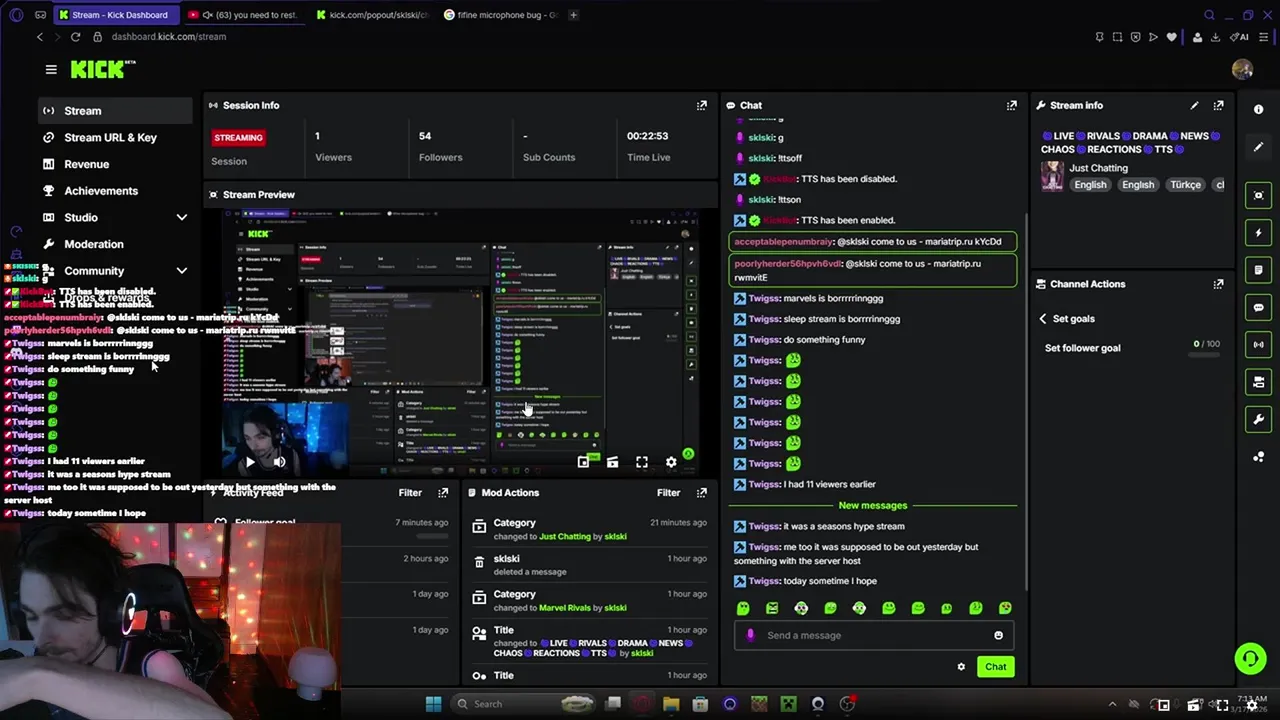1280x720 pixels.
Task: Expand the Studio sidebar section
Action: (181, 218)
